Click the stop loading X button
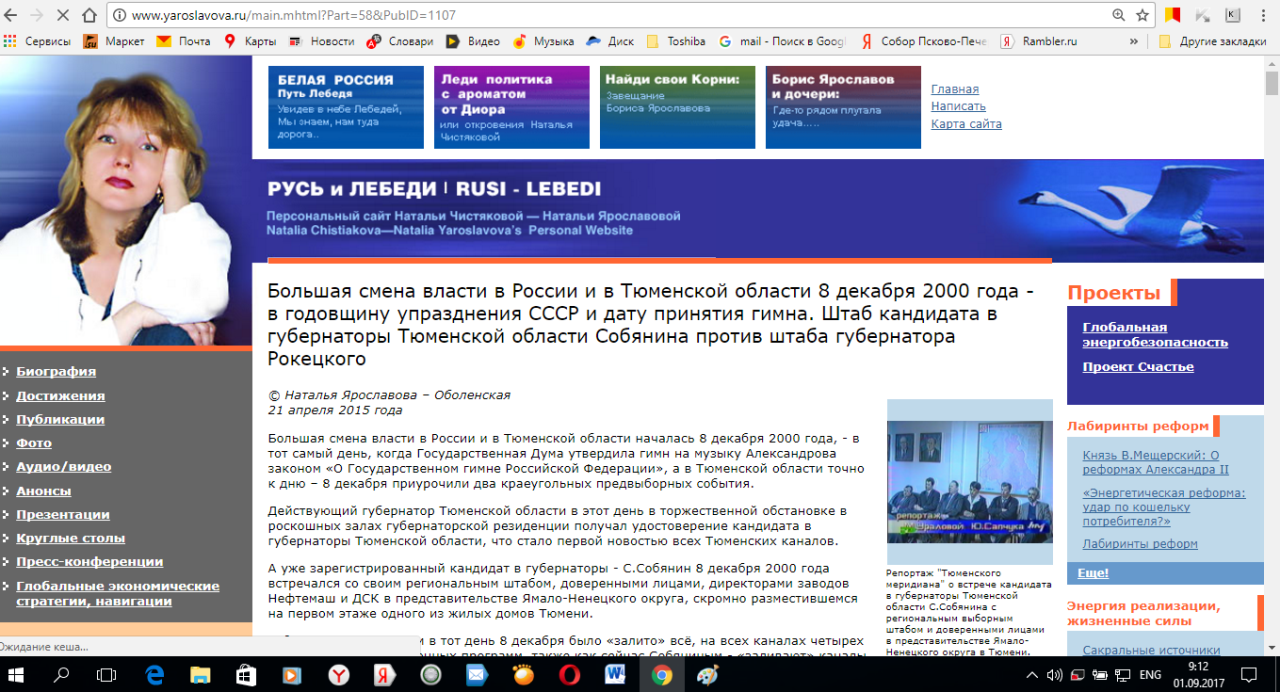1280x692 pixels. [63, 15]
